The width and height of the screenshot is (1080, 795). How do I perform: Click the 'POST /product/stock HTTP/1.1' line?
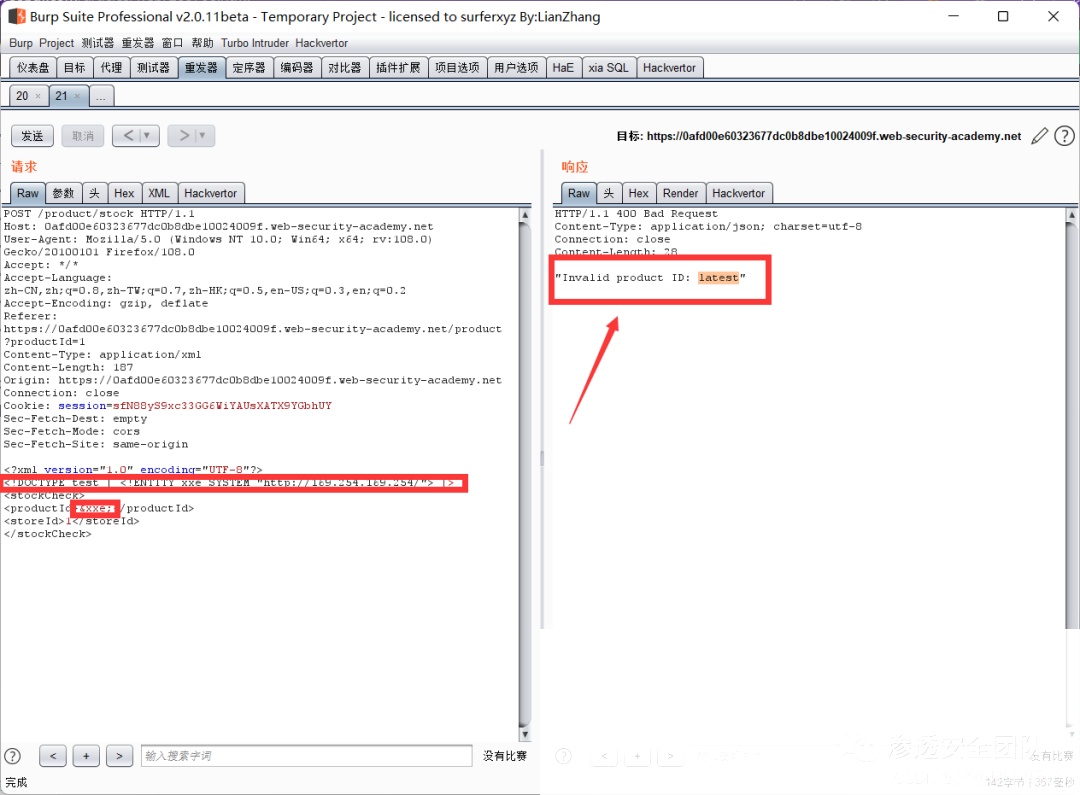click(98, 214)
